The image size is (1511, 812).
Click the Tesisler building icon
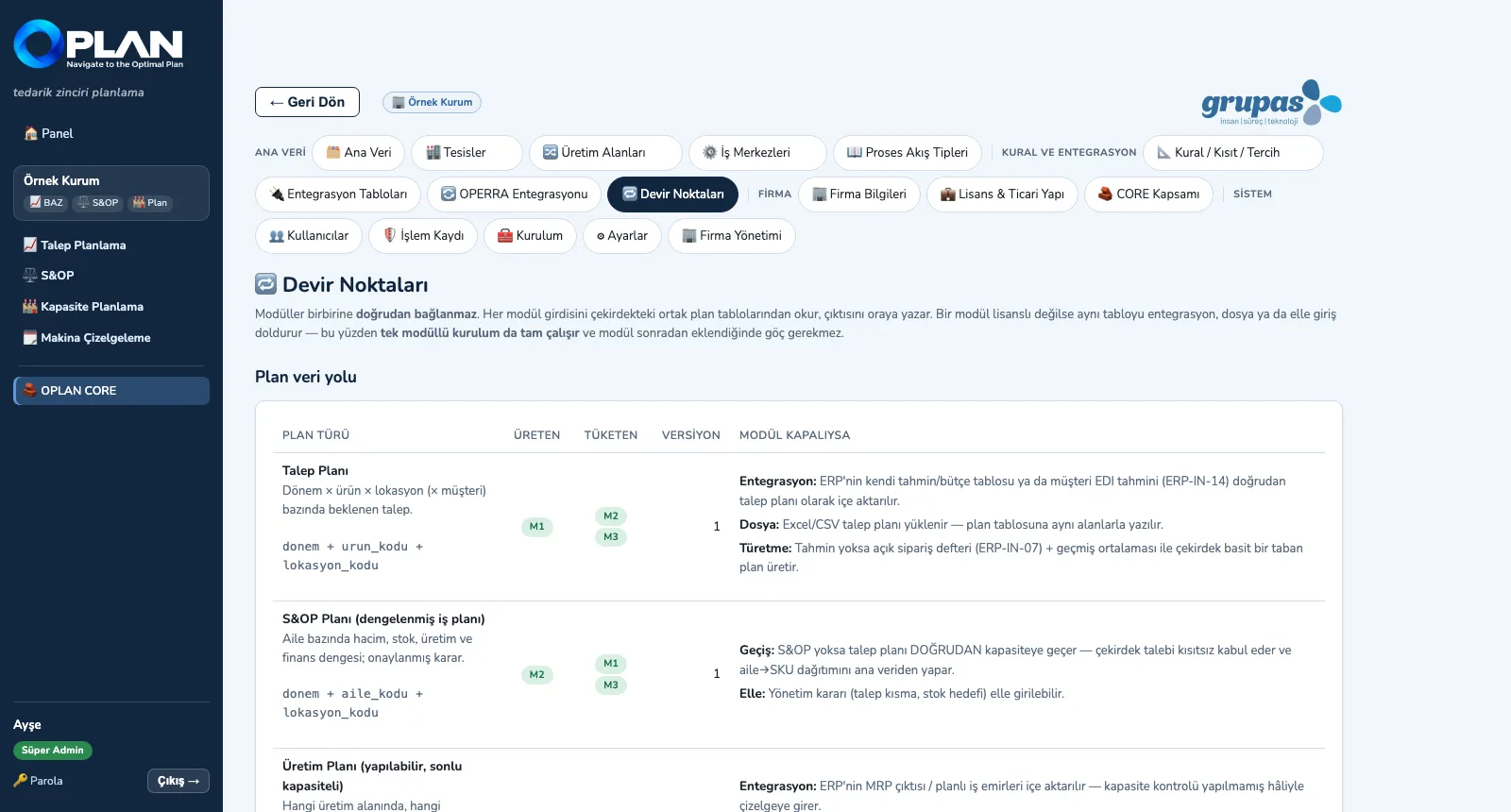pyautogui.click(x=433, y=152)
